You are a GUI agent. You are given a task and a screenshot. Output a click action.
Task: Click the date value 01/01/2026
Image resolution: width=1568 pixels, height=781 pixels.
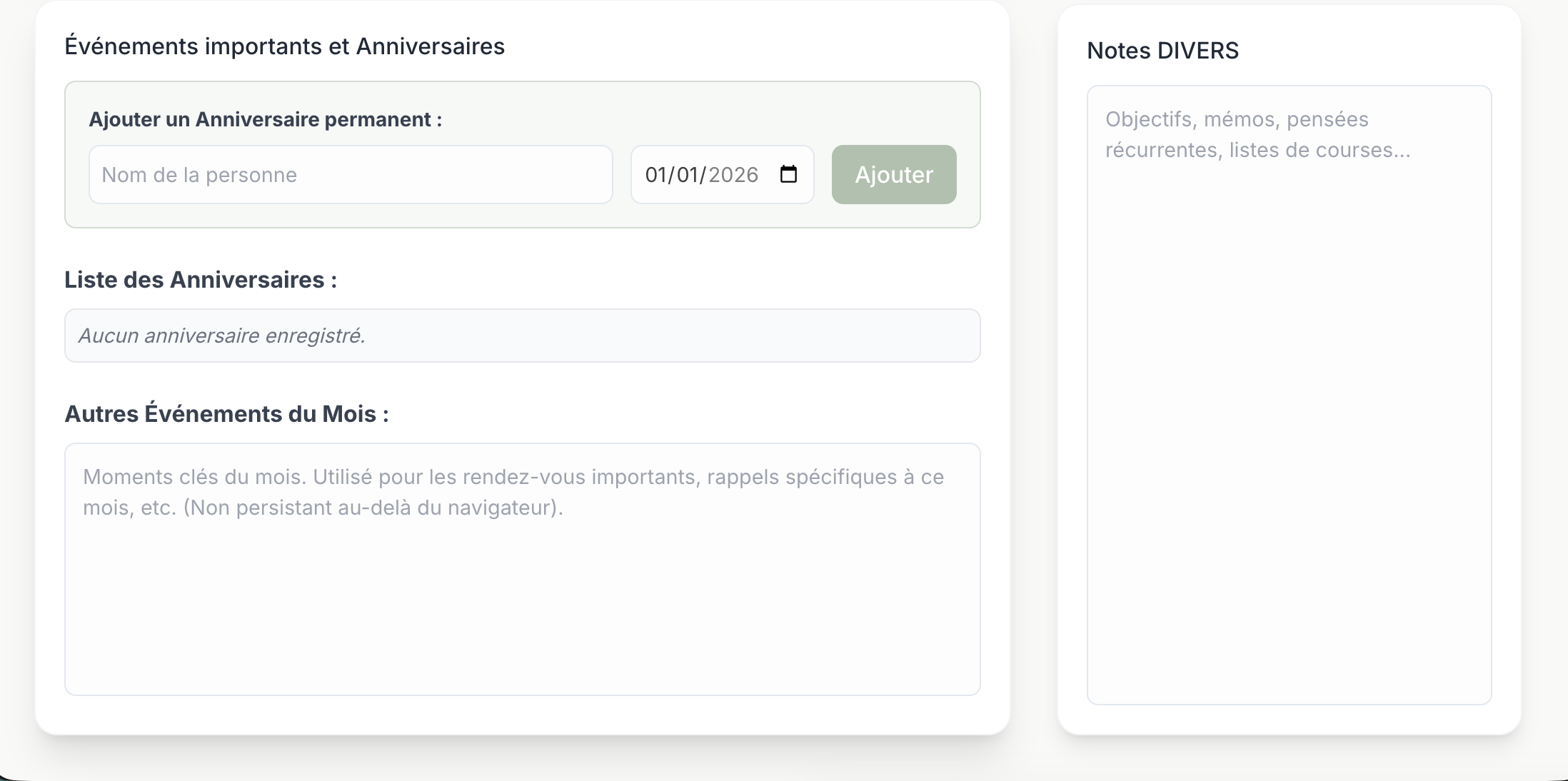click(701, 173)
